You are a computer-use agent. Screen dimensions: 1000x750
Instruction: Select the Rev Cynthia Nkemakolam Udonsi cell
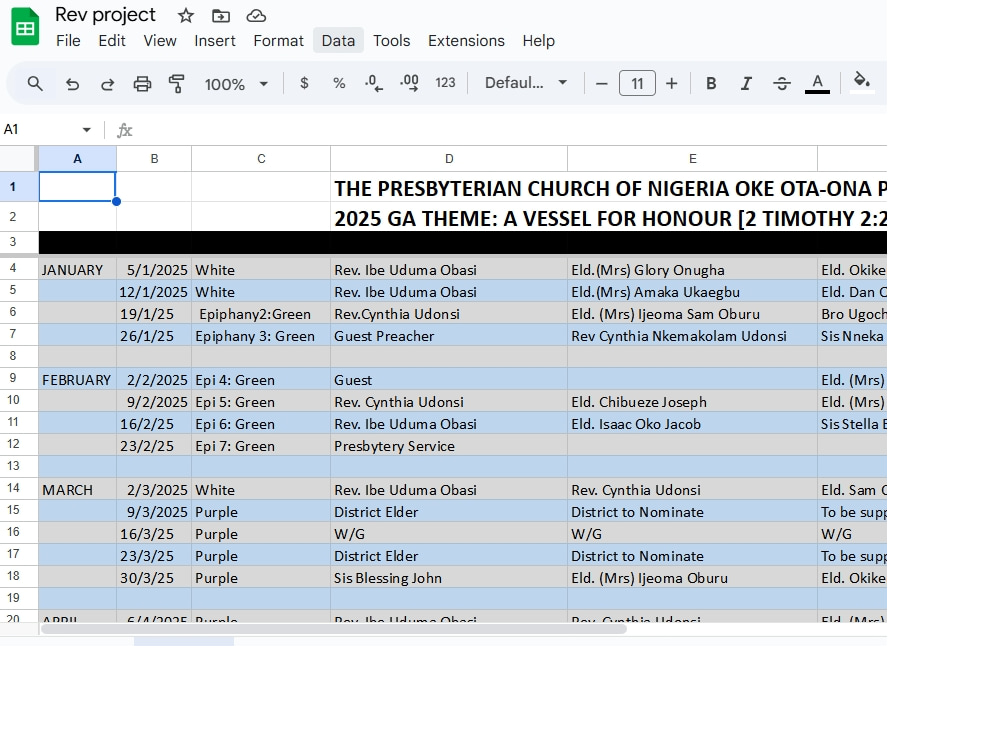point(692,335)
